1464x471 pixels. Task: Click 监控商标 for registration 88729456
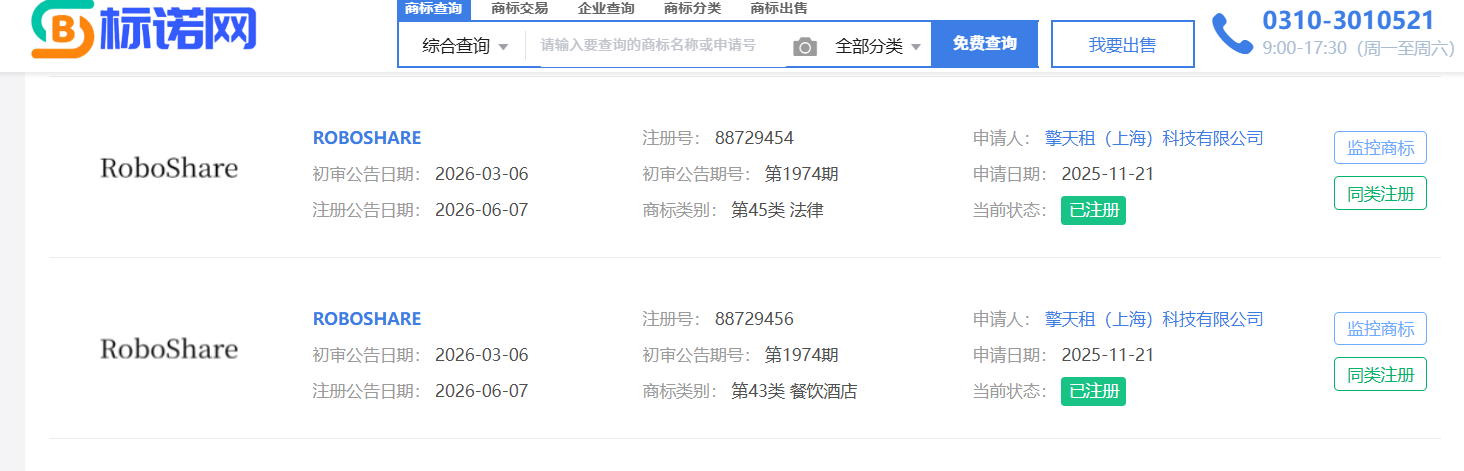1380,329
